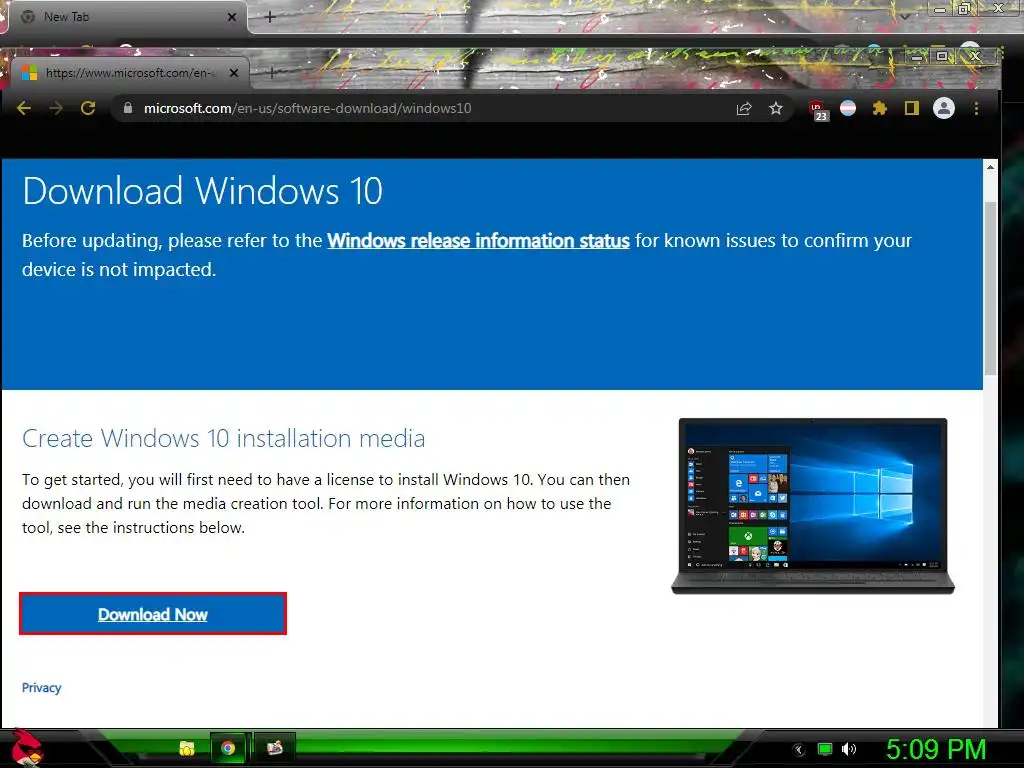The width and height of the screenshot is (1024, 768).
Task: Click the striped round extension icon
Action: pos(848,108)
